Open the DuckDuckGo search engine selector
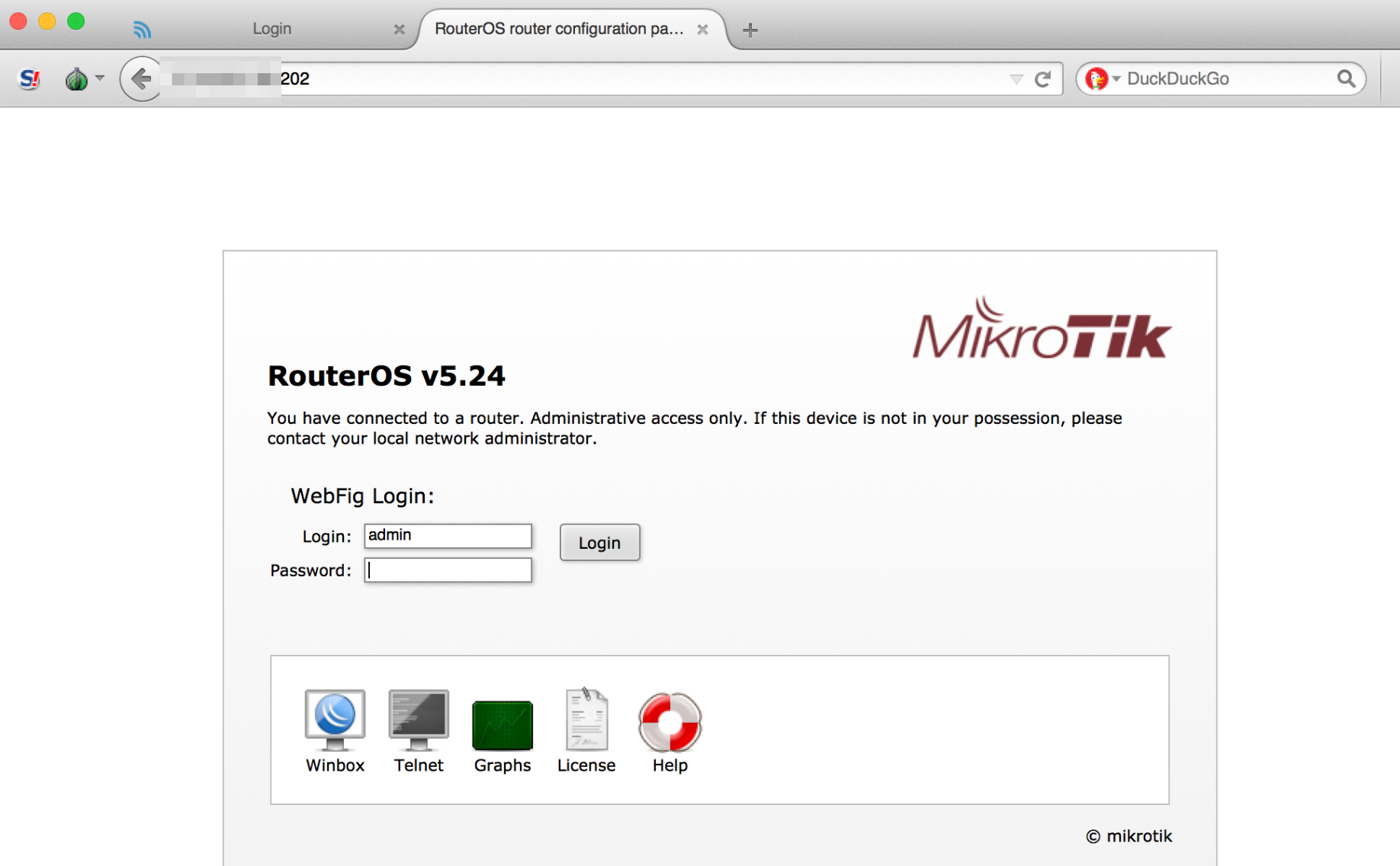The height and width of the screenshot is (866, 1400). [1103, 79]
